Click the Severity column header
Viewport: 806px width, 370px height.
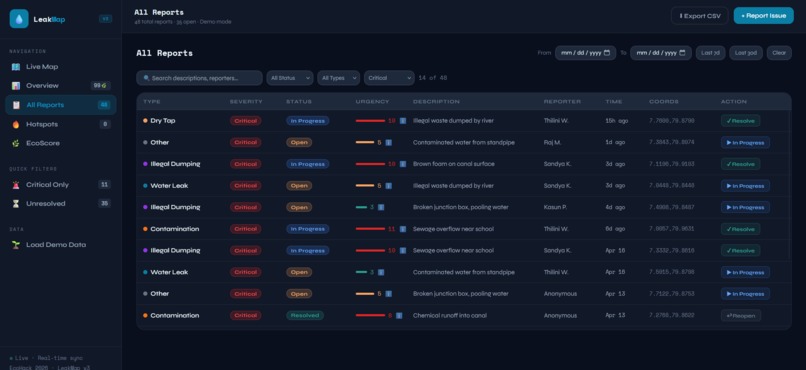click(246, 102)
